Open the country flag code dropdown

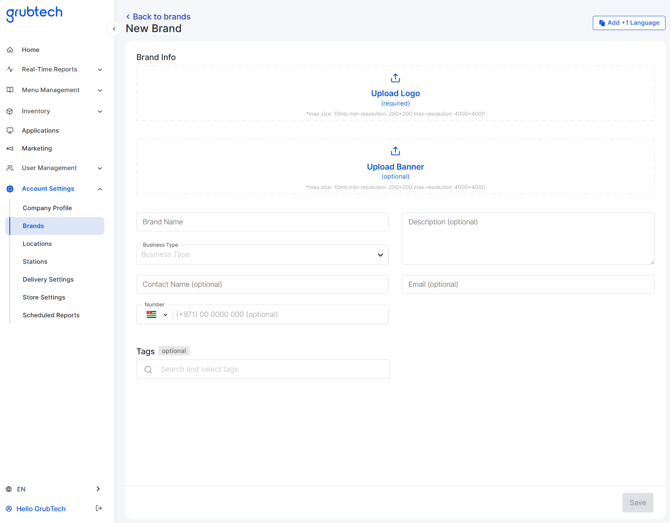tap(157, 314)
